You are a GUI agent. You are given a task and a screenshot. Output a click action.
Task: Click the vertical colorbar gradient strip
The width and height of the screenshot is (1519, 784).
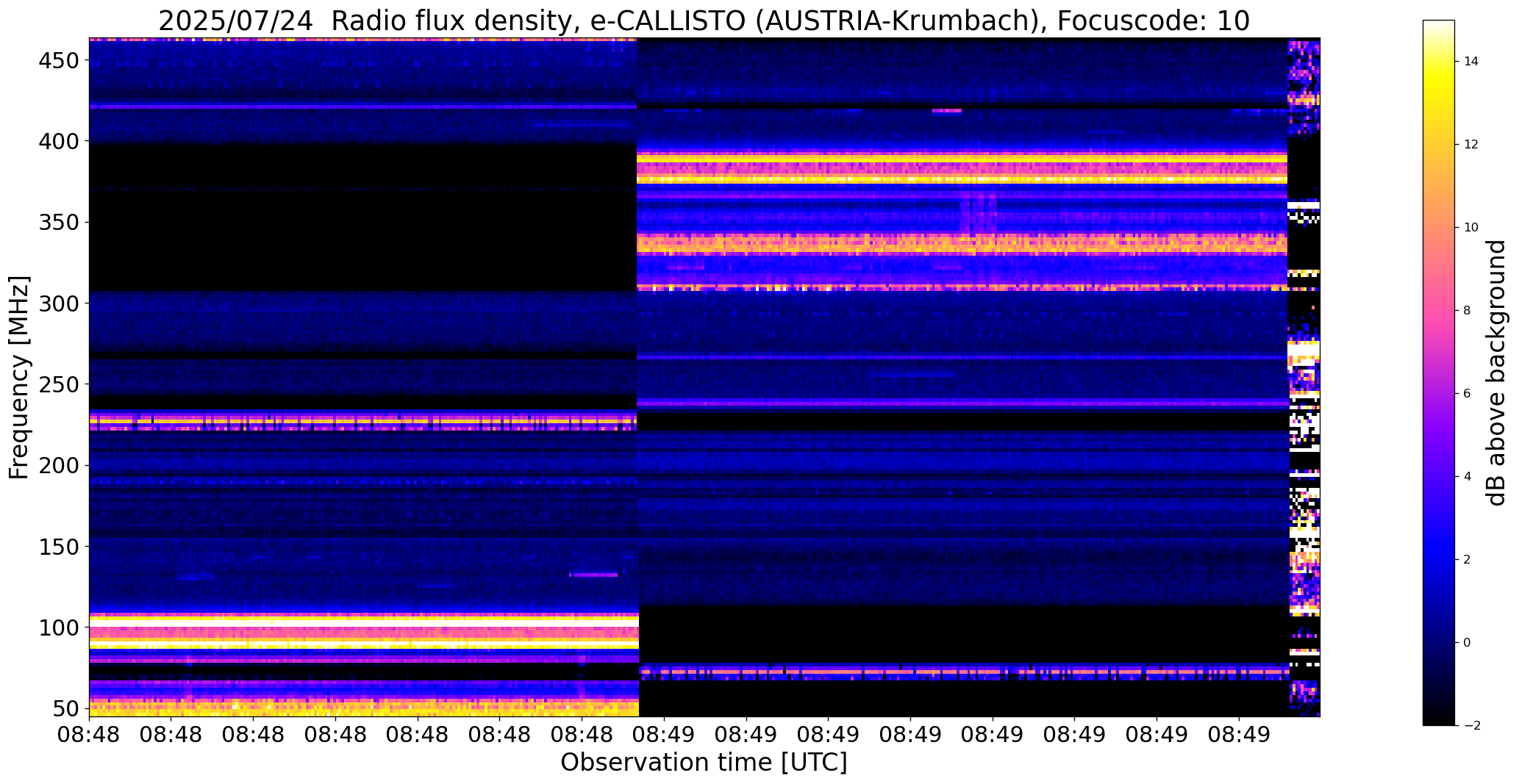click(x=1439, y=373)
